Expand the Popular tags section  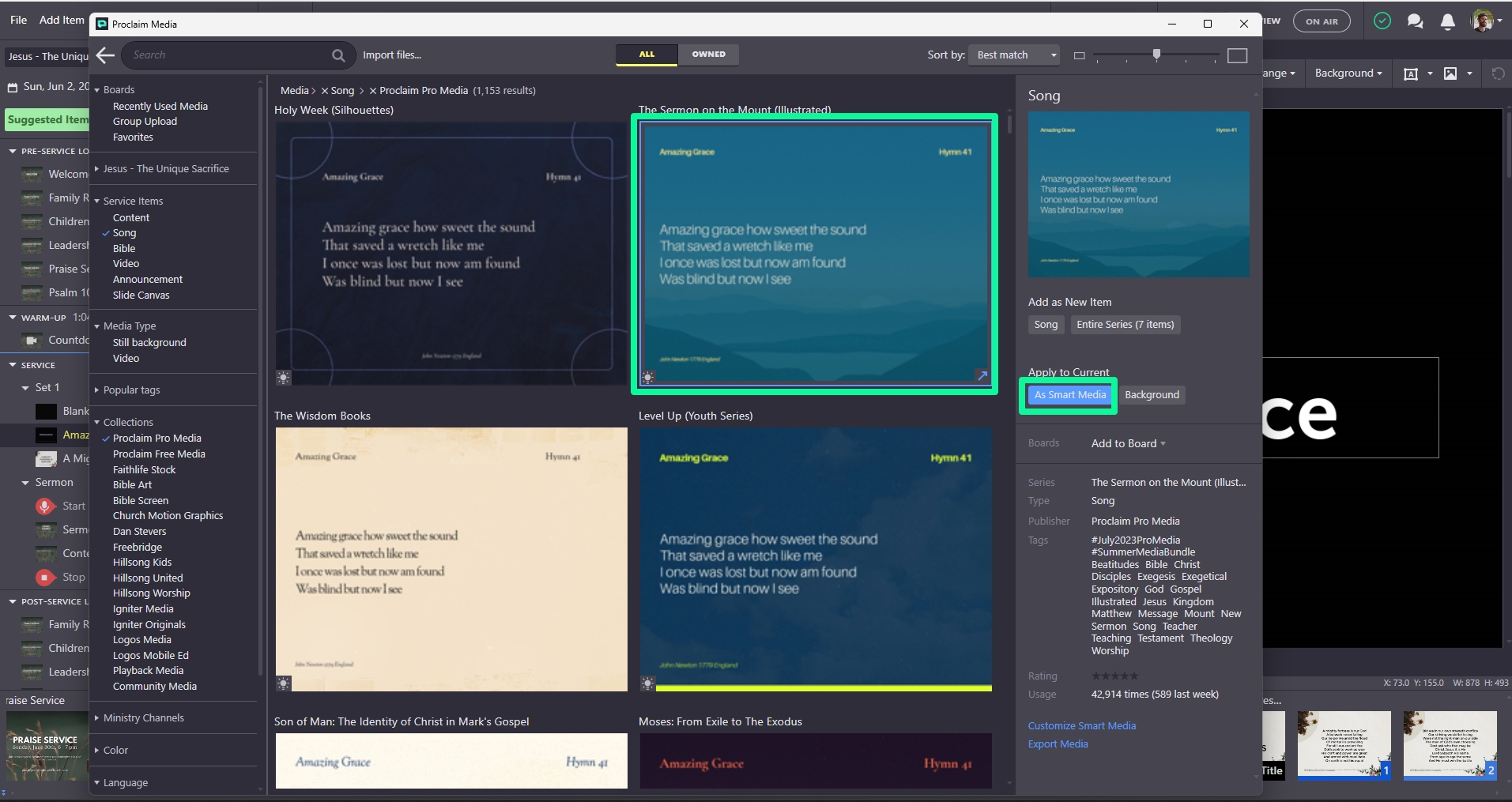[131, 390]
